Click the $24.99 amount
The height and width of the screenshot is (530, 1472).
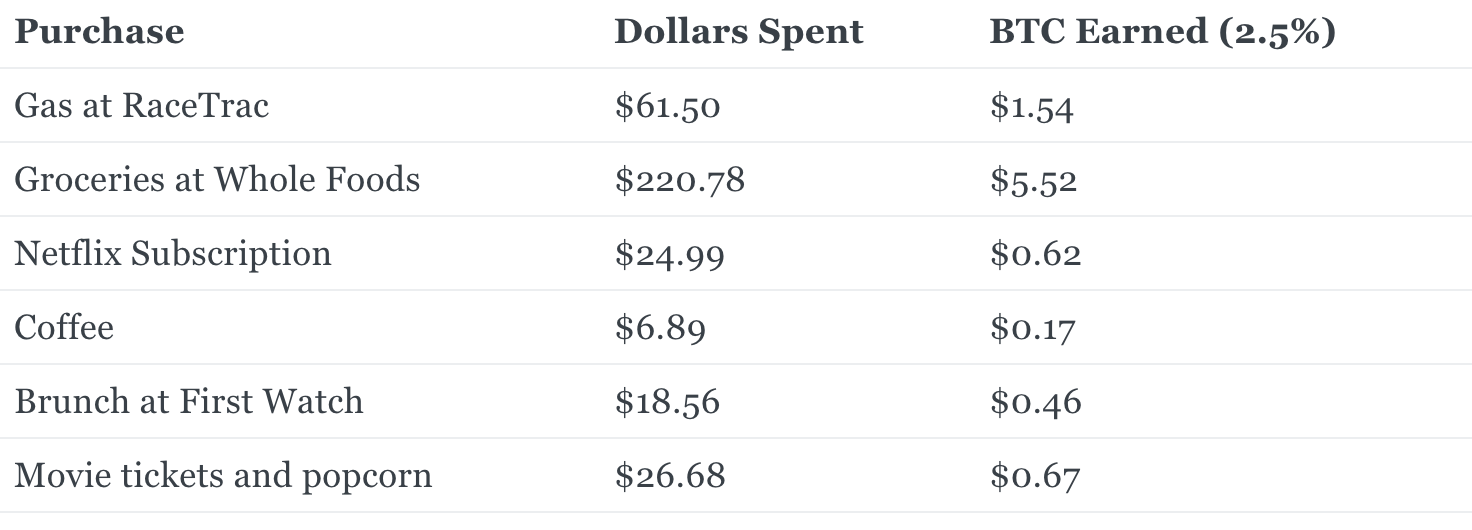coord(669,254)
